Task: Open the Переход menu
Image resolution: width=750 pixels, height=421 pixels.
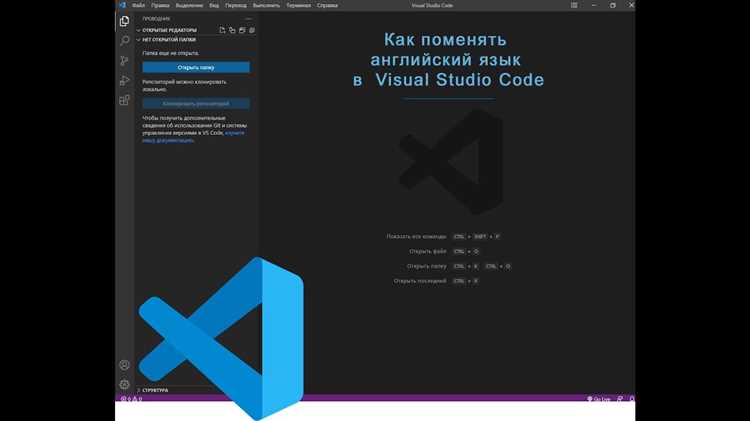Action: 236,5
